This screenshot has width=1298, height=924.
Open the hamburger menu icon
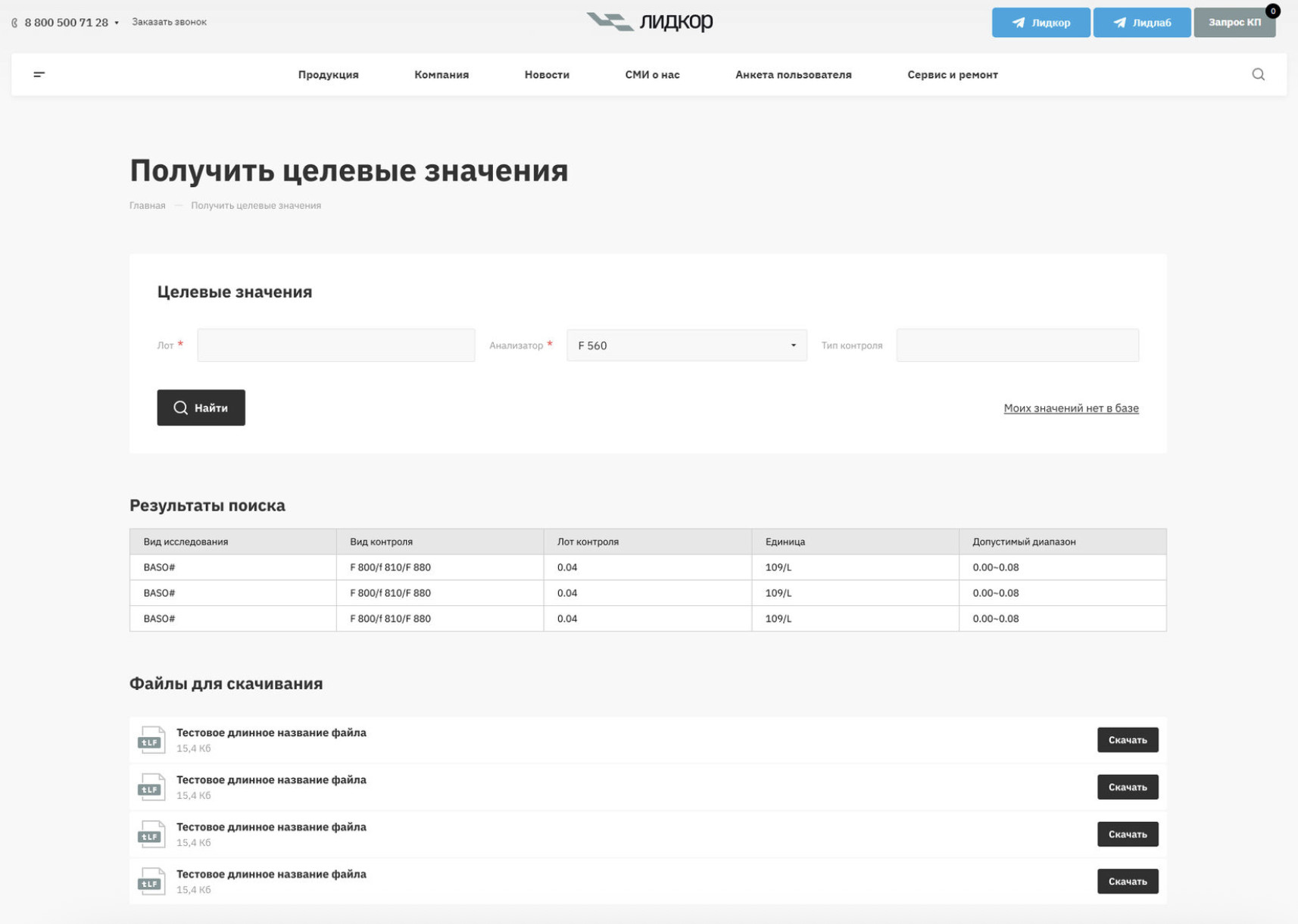[39, 74]
